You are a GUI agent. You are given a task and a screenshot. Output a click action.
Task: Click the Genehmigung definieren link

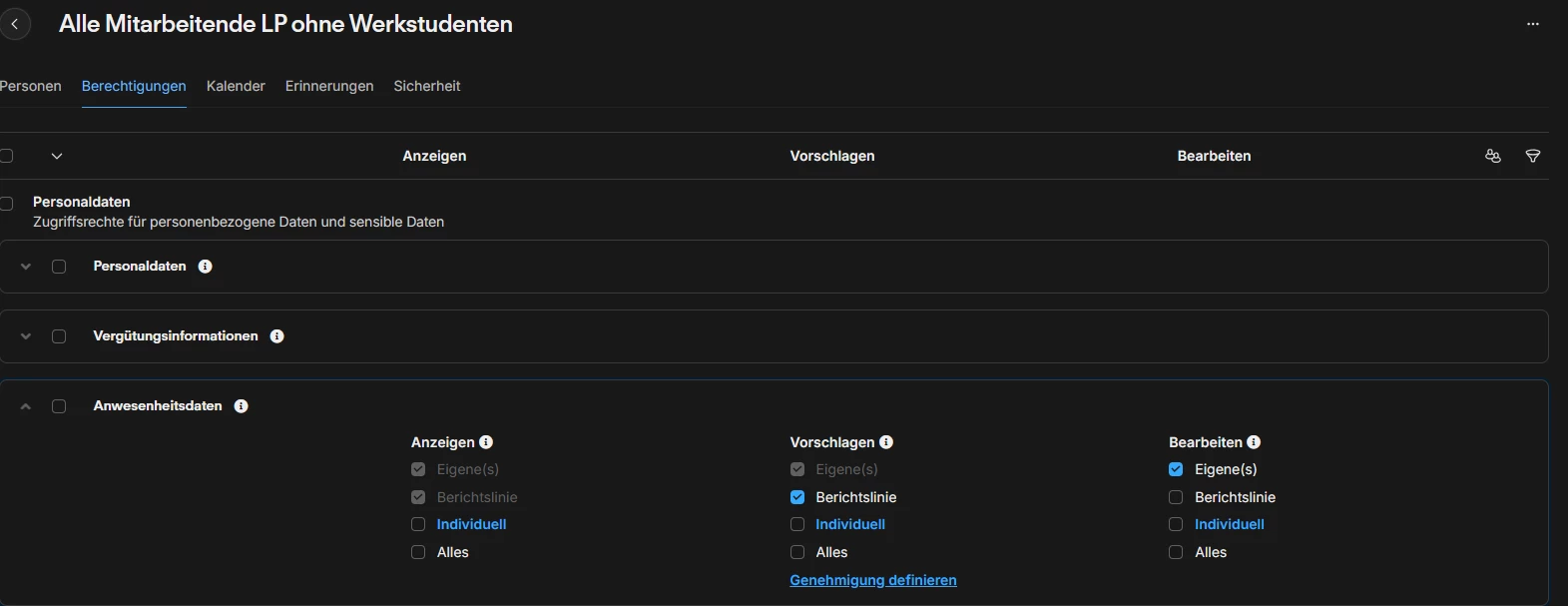pyautogui.click(x=873, y=580)
